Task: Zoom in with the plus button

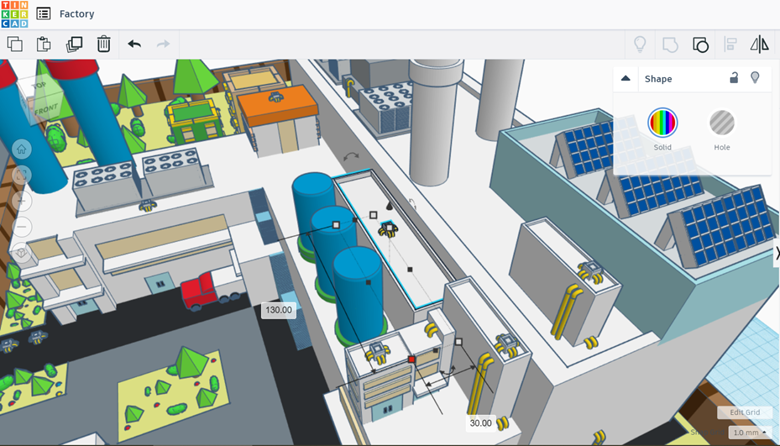Action: click(x=21, y=200)
